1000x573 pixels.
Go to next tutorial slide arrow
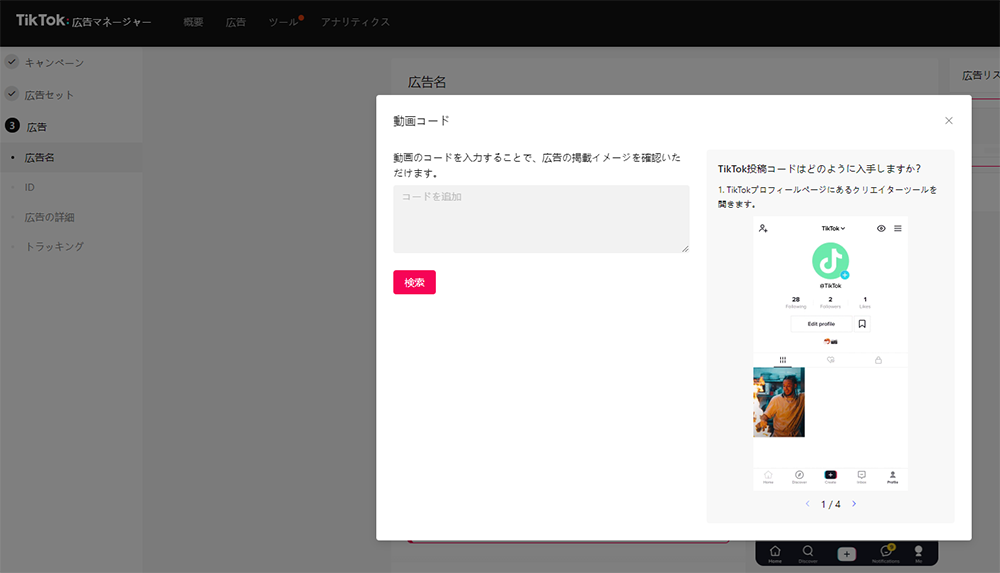point(854,504)
